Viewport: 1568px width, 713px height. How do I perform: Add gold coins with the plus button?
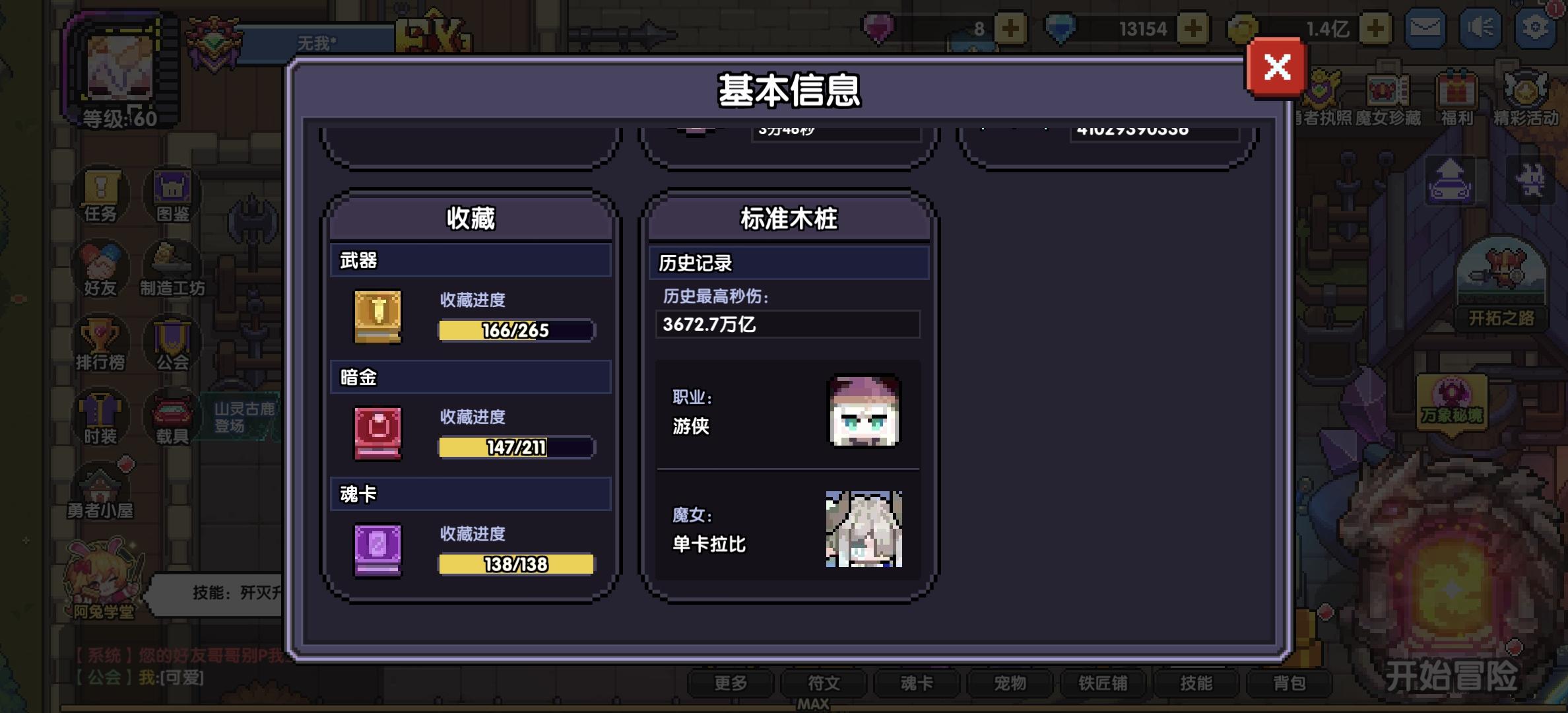pyautogui.click(x=1375, y=29)
